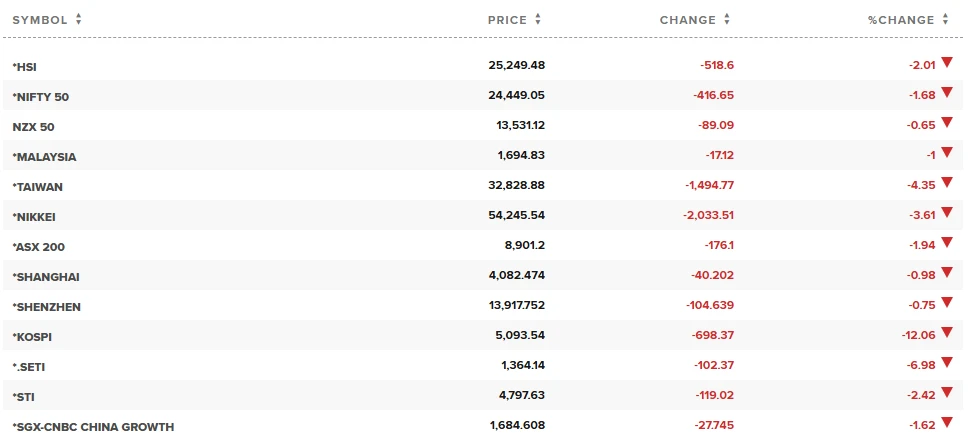Open the *ASX 200 symbol
Image resolution: width=971 pixels, height=446 pixels.
click(x=38, y=246)
